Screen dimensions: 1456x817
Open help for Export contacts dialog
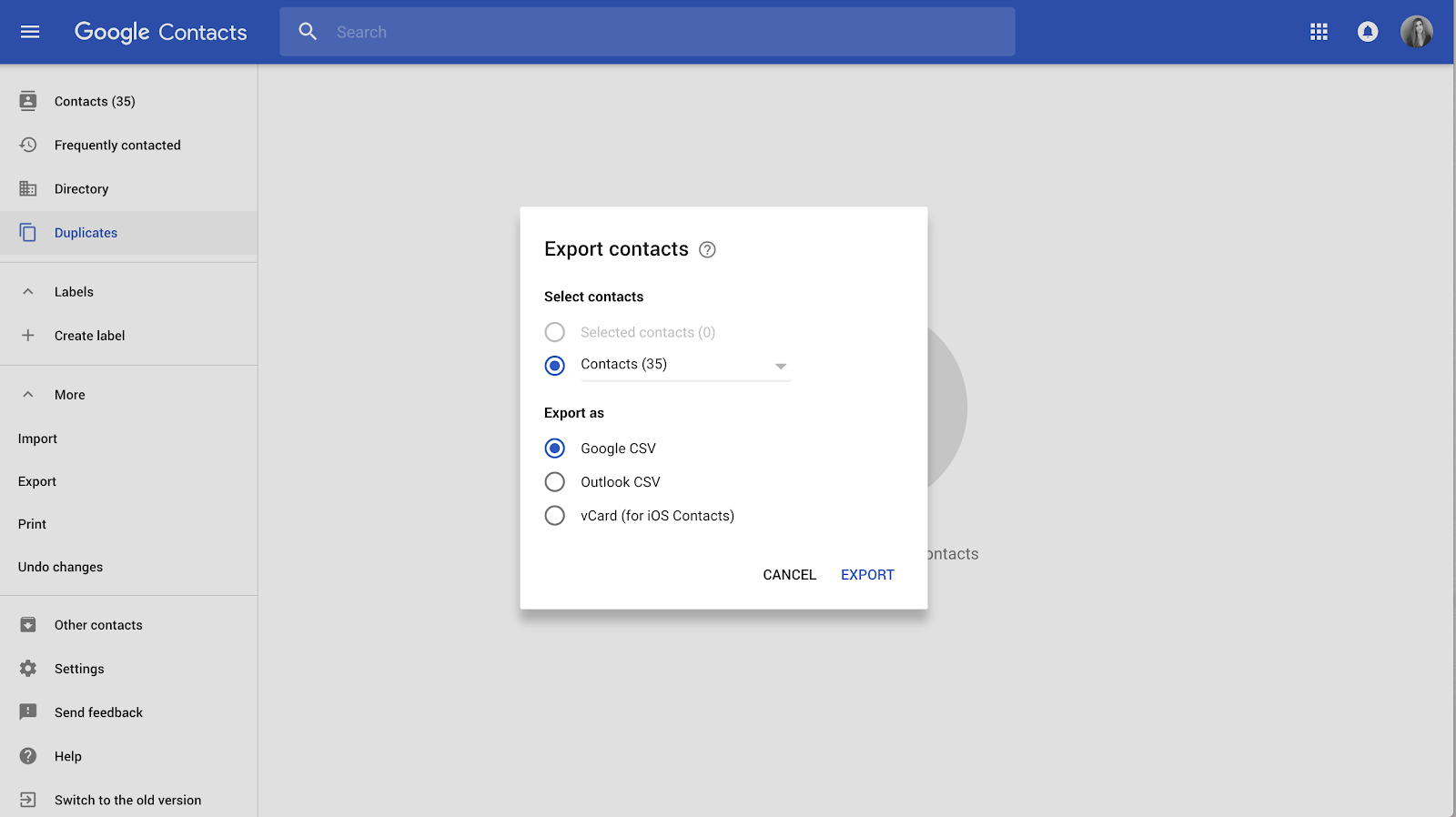coord(707,250)
